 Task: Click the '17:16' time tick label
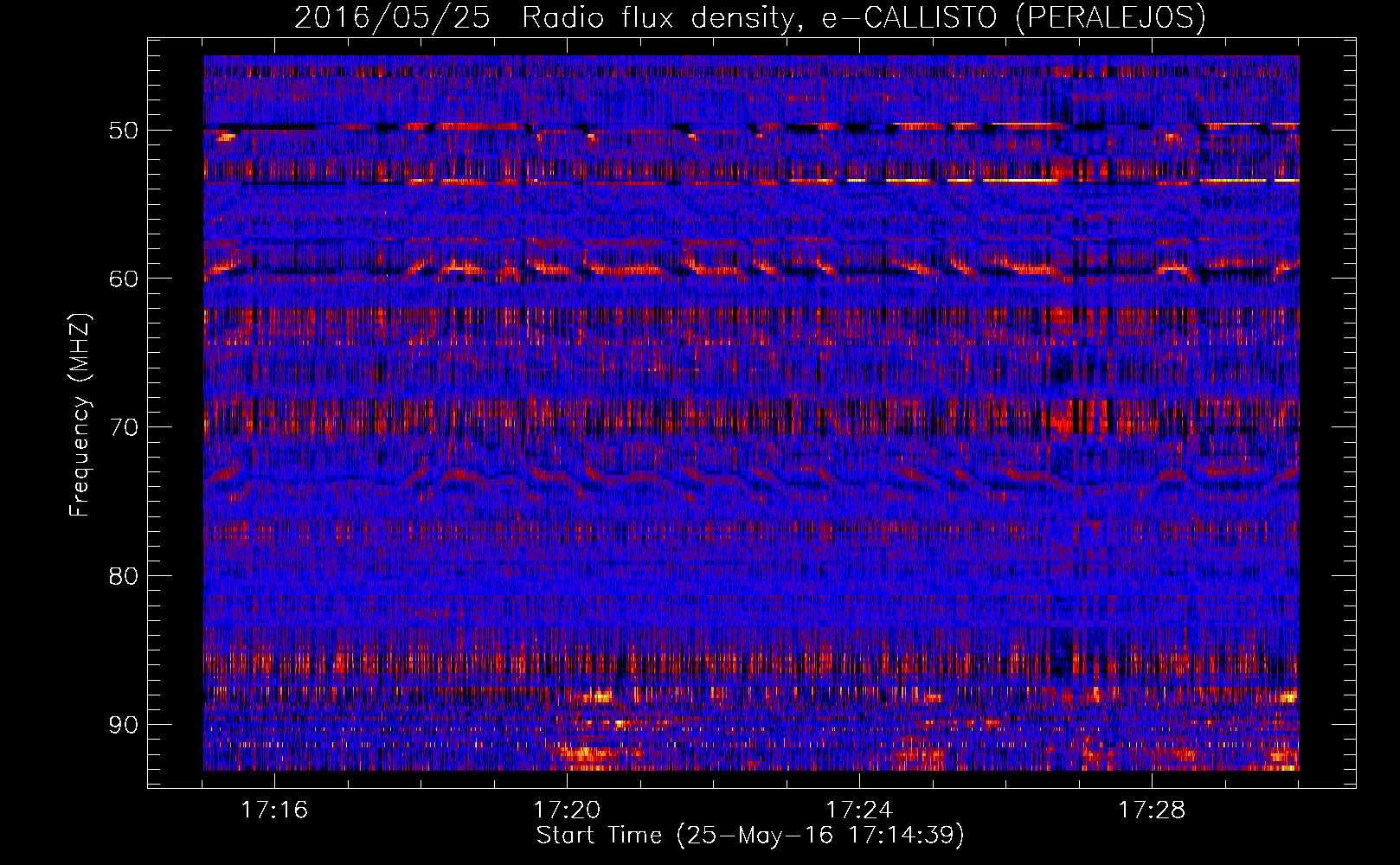coord(274,811)
